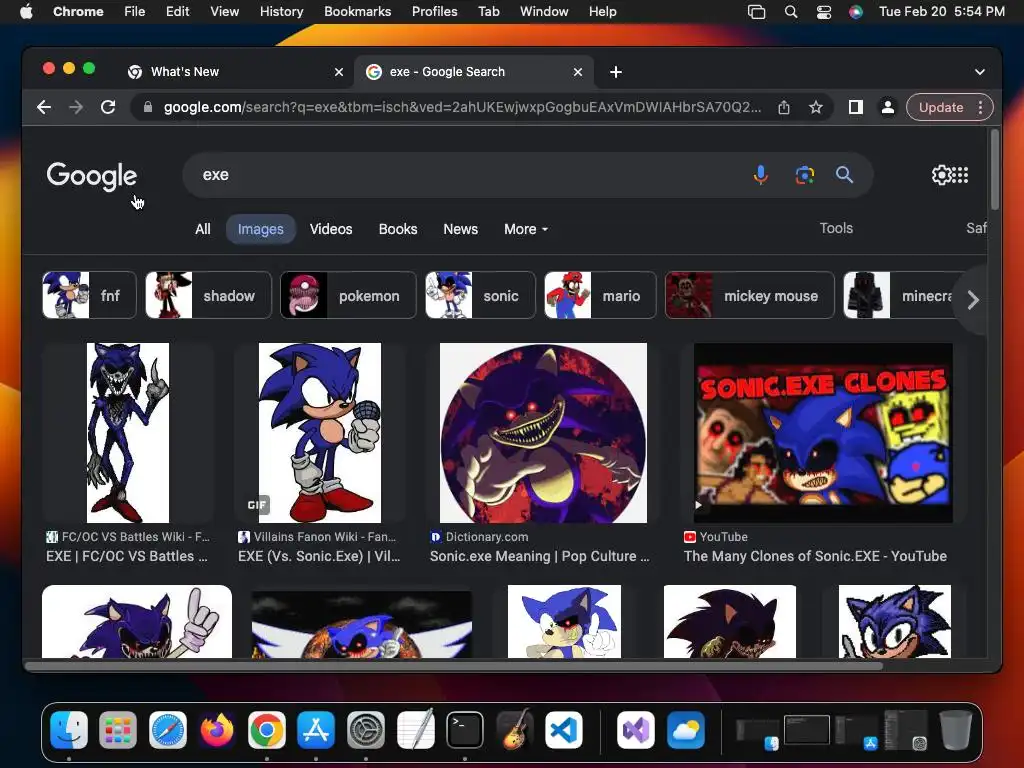Launch Firefox from the Dock
This screenshot has width=1024, height=768.
pos(217,730)
